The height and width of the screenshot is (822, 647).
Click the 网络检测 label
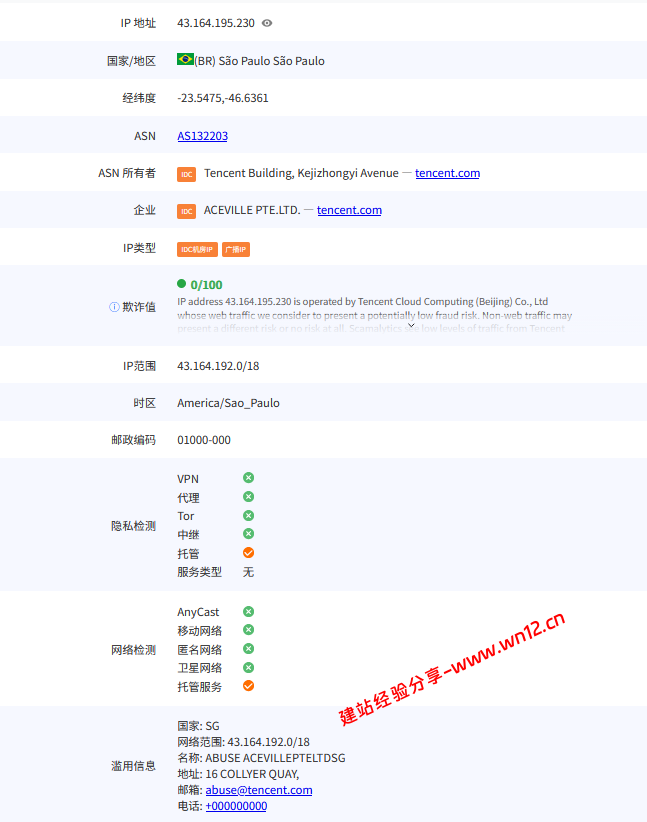[x=134, y=650]
